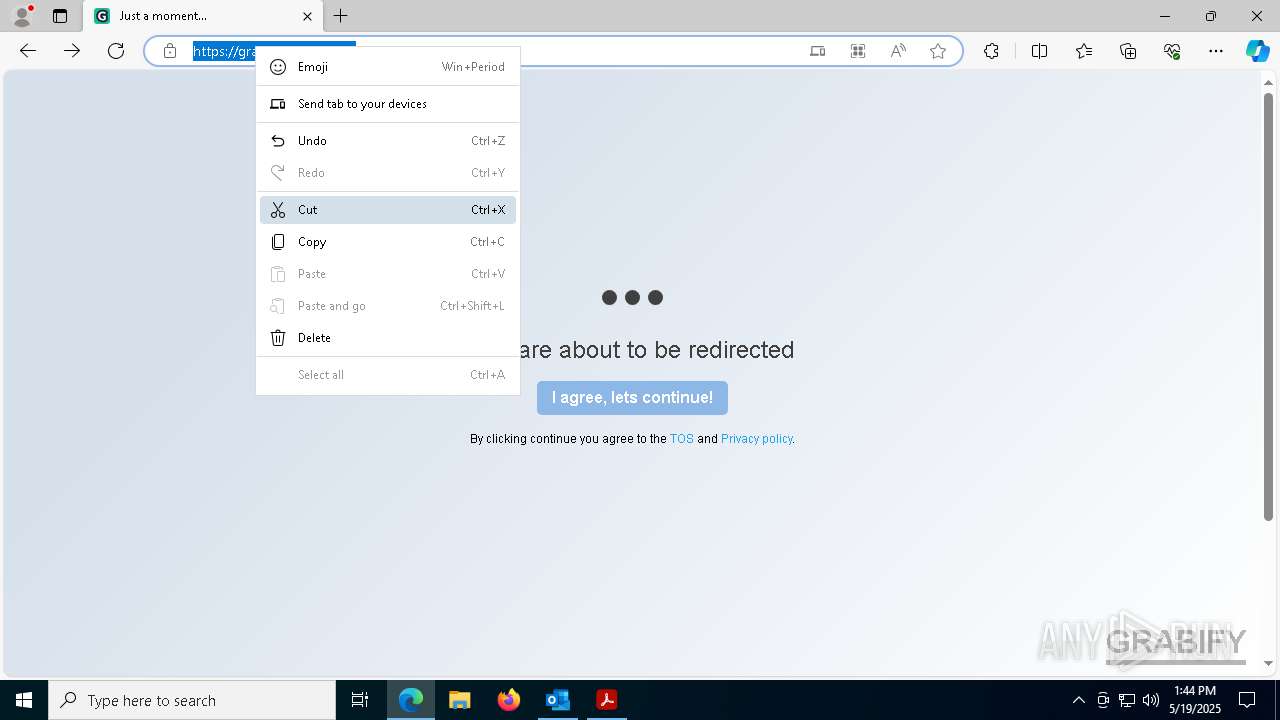This screenshot has height=720, width=1280.
Task: Open Browser essentials heart icon
Action: [x=1172, y=51]
